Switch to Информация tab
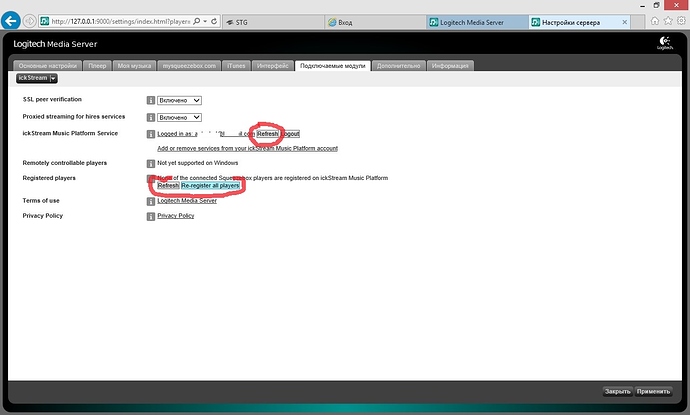This screenshot has height=415, width=690. point(450,66)
